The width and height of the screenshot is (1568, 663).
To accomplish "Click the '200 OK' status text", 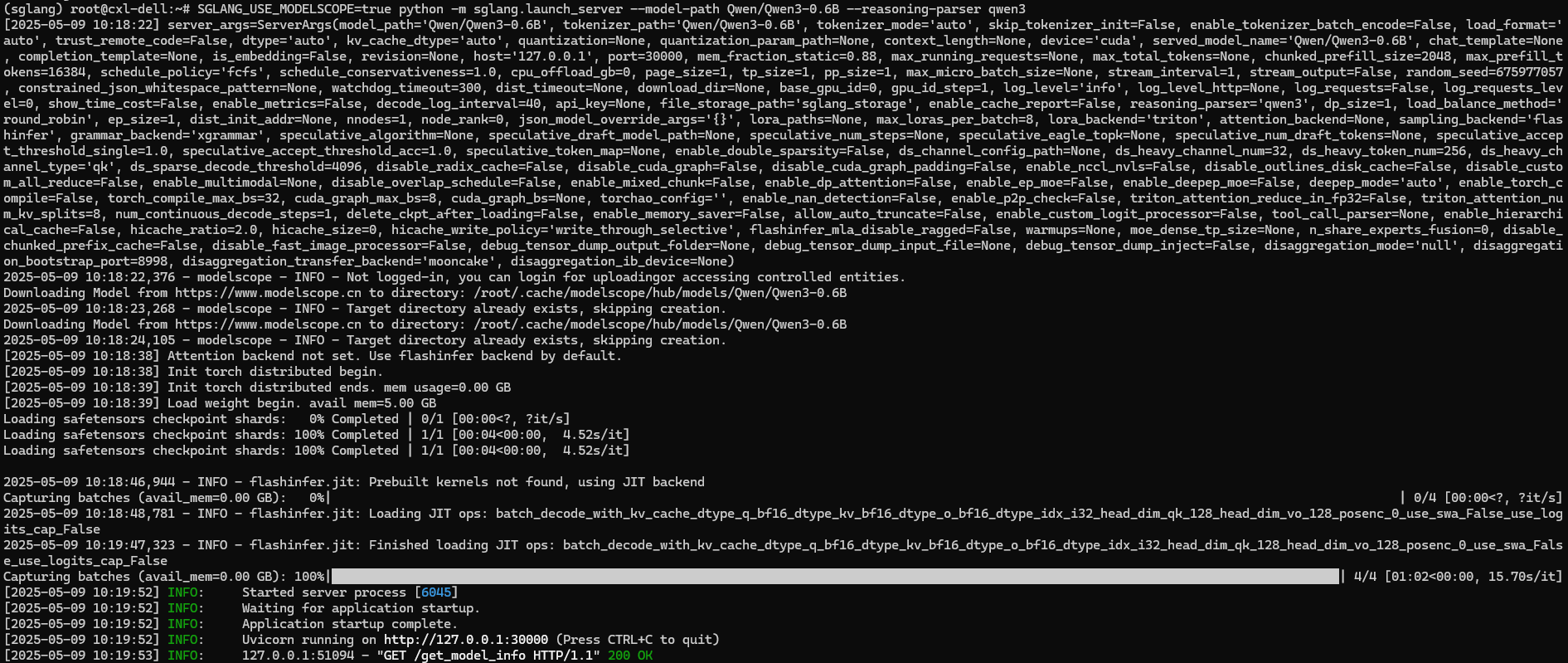I will click(630, 656).
